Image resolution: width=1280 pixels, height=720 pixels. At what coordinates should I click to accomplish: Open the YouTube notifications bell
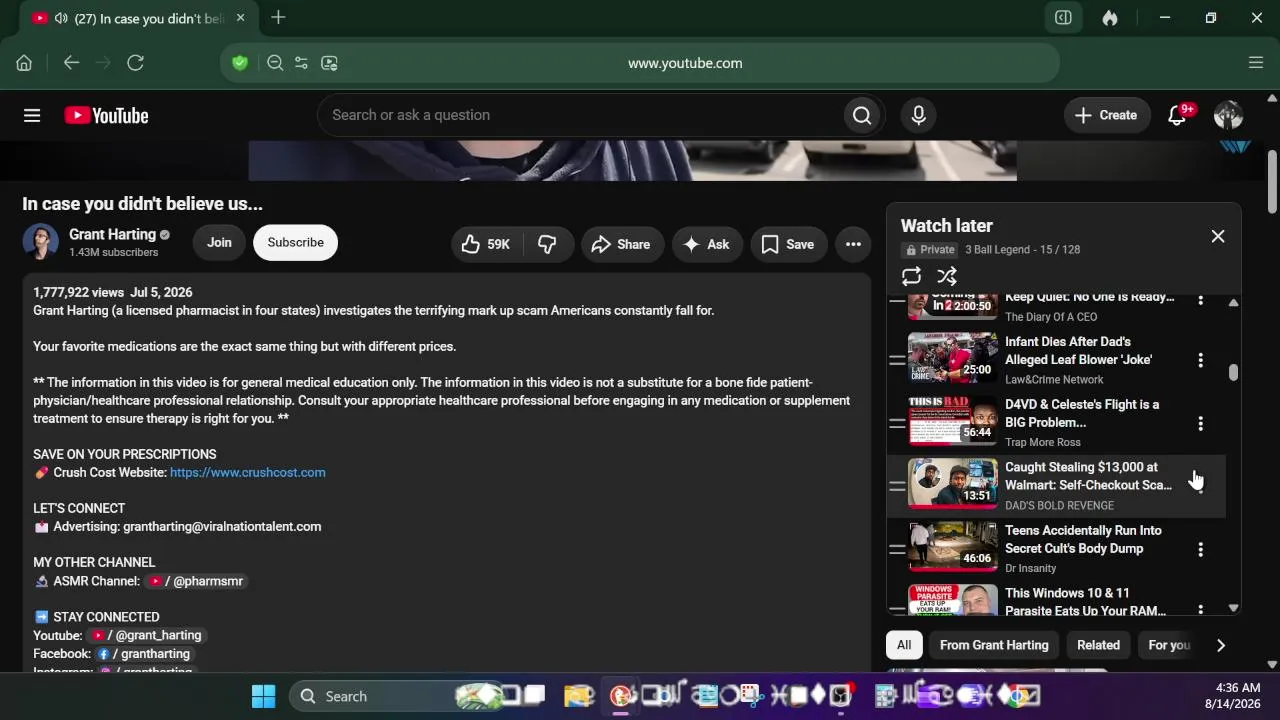pyautogui.click(x=1177, y=115)
